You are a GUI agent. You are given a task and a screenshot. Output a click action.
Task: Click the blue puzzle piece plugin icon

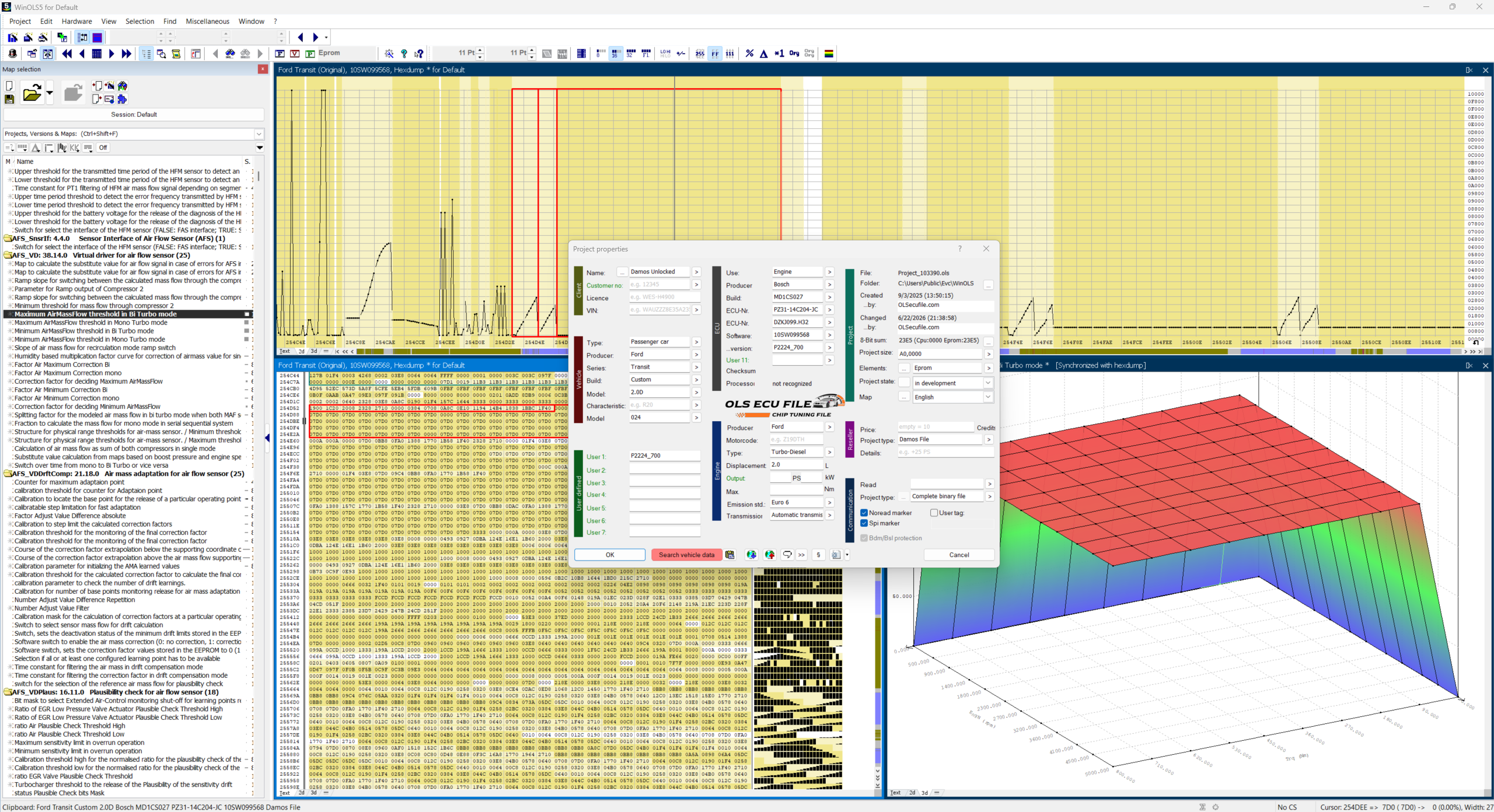click(x=122, y=99)
